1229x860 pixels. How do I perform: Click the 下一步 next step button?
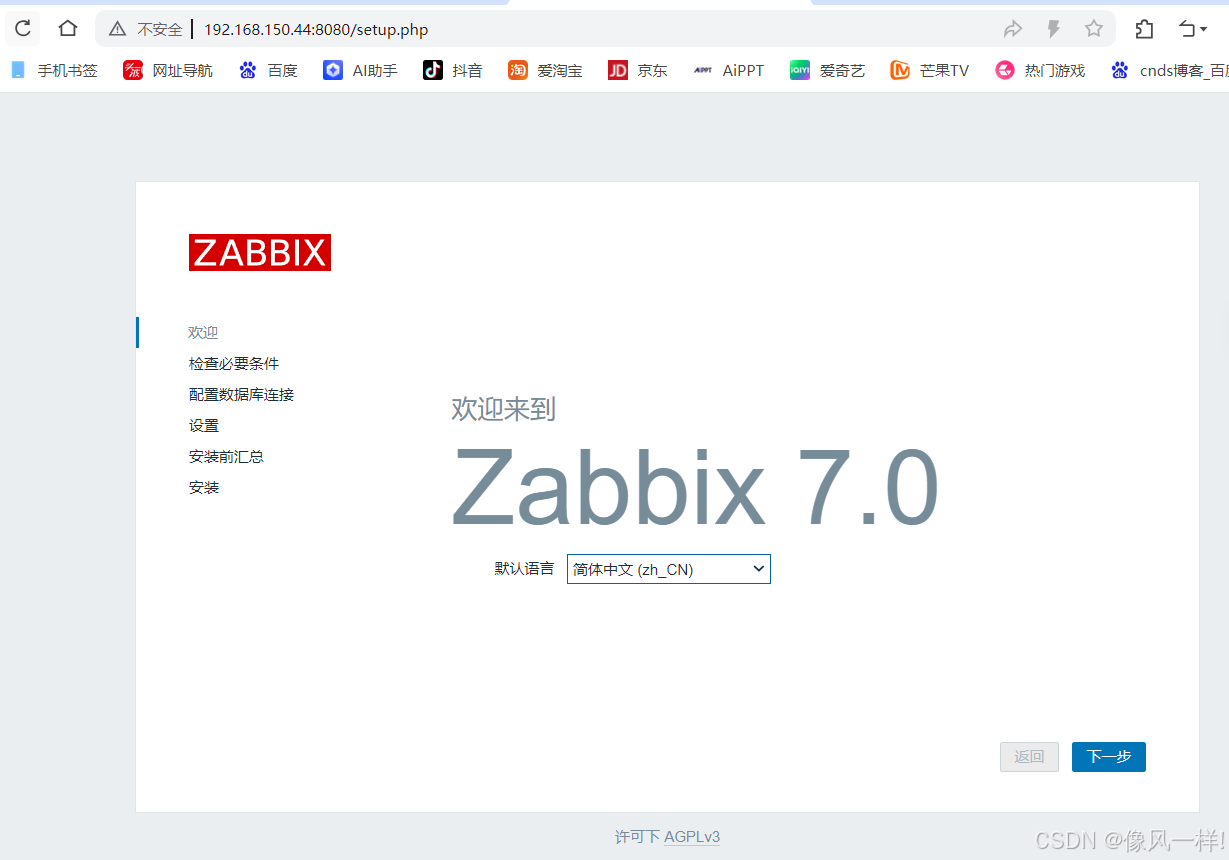(1109, 757)
